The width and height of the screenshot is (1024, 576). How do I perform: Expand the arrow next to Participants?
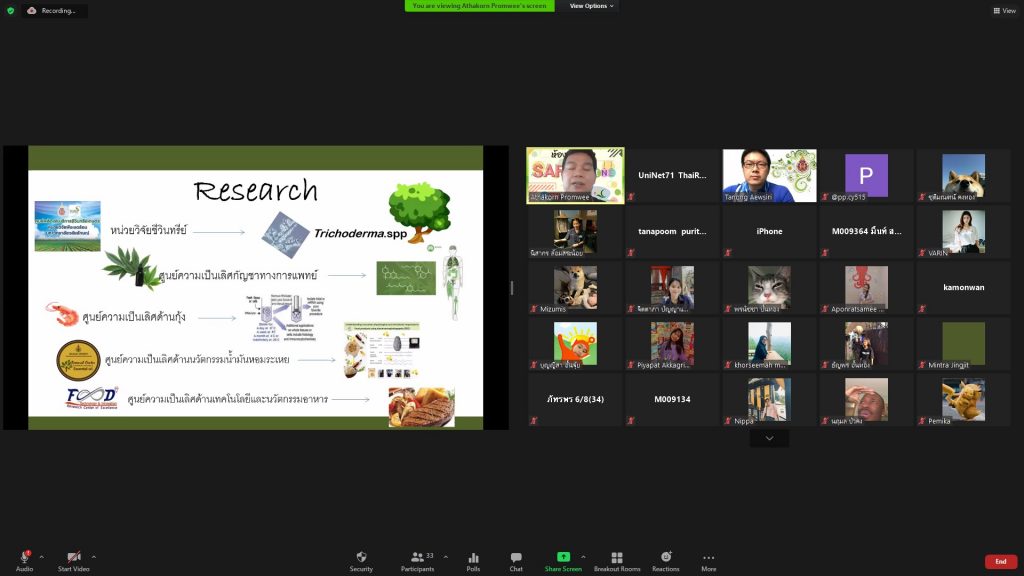pyautogui.click(x=445, y=556)
